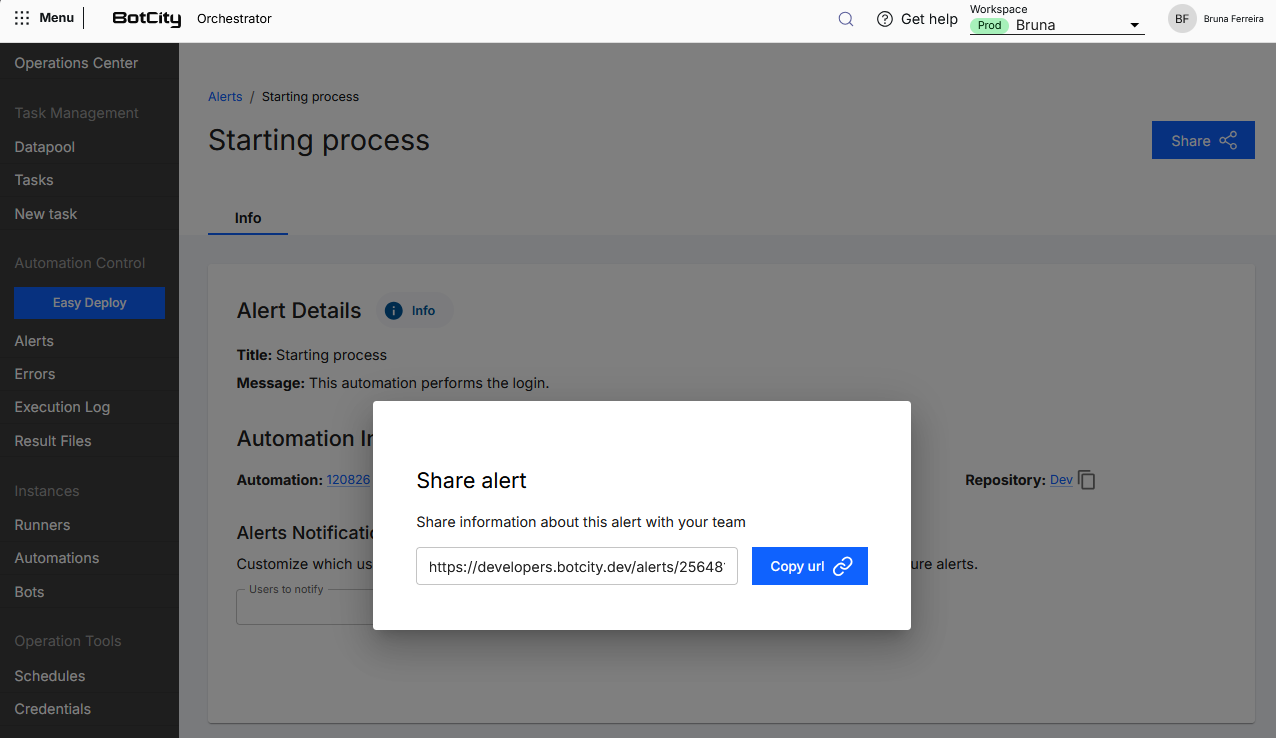Click the Starting process page heading
Screen dimensions: 1276x738
319,140
